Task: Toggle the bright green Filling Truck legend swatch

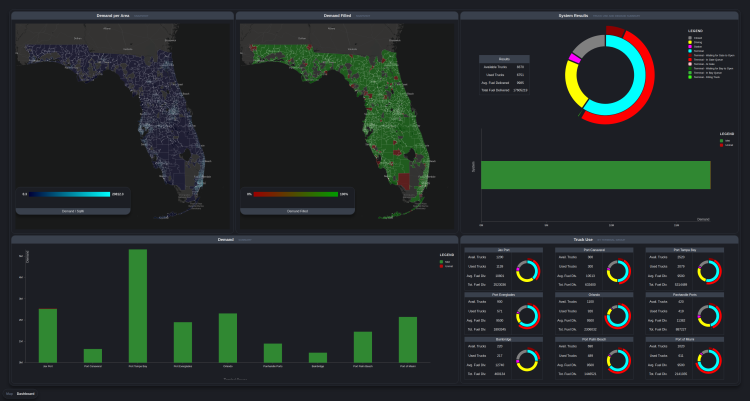Action: tap(690, 77)
